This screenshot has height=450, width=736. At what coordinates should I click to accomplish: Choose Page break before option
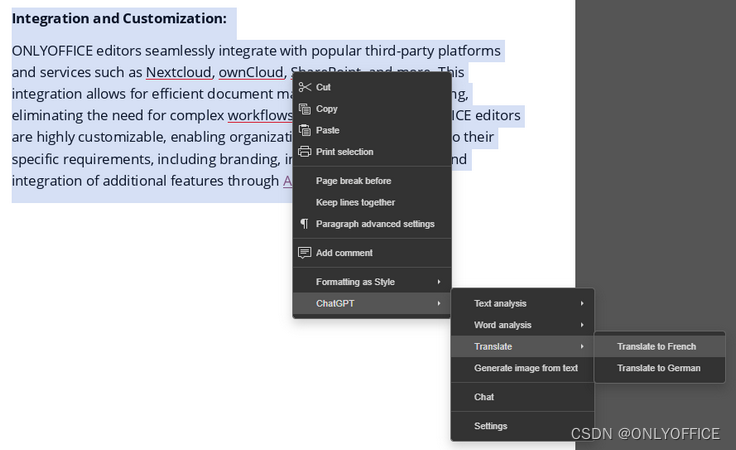coord(372,181)
